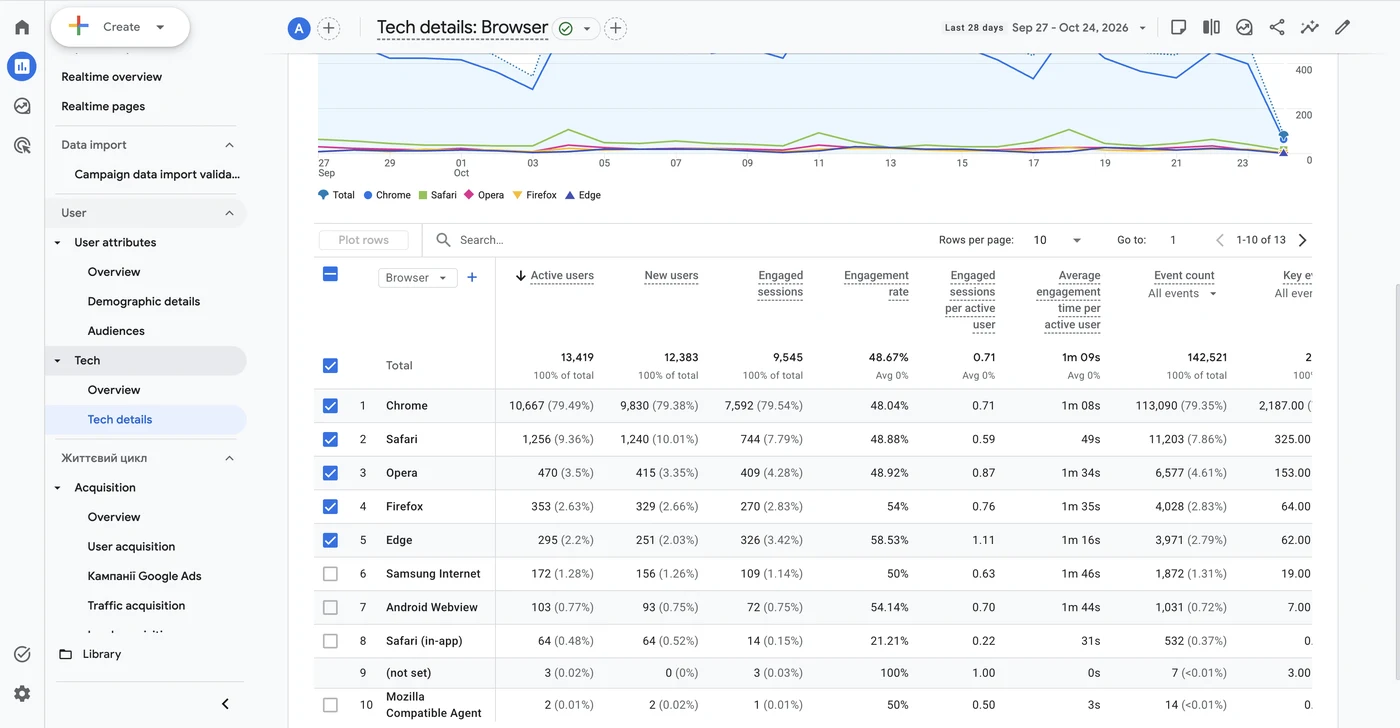Screen dimensions: 1400x728
Task: Click the blue 'A' segment badge
Action: (x=298, y=28)
